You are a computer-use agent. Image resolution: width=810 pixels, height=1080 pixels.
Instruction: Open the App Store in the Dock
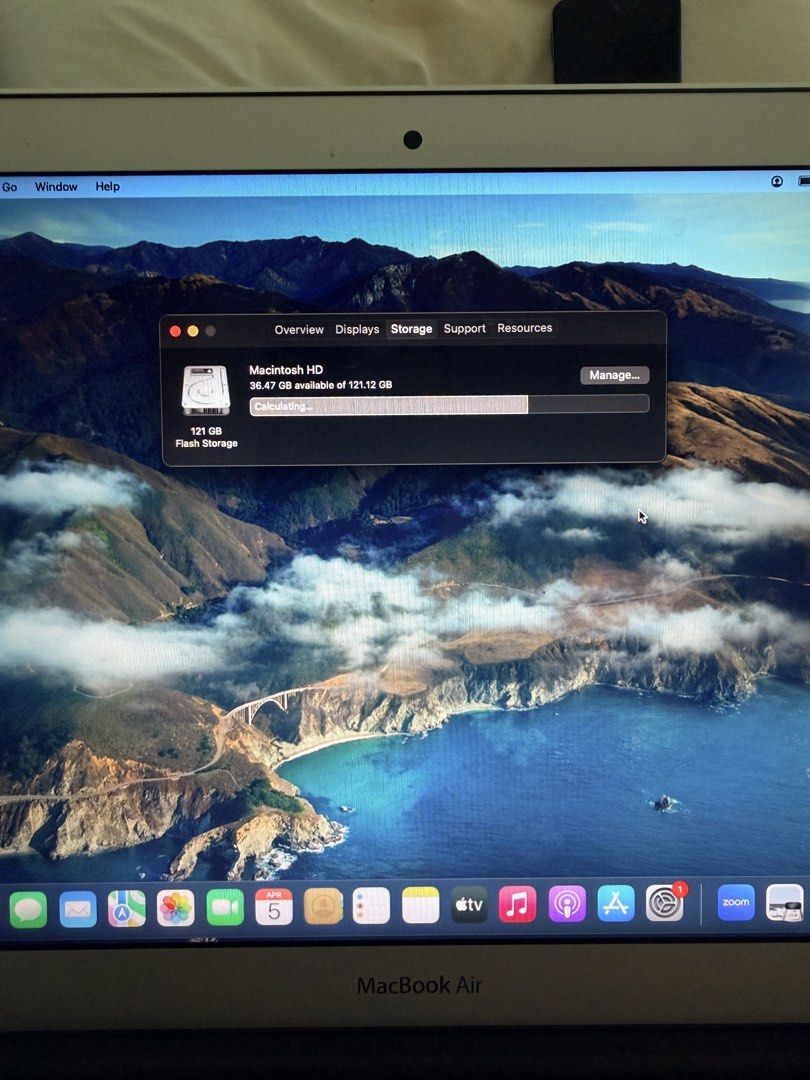point(616,903)
